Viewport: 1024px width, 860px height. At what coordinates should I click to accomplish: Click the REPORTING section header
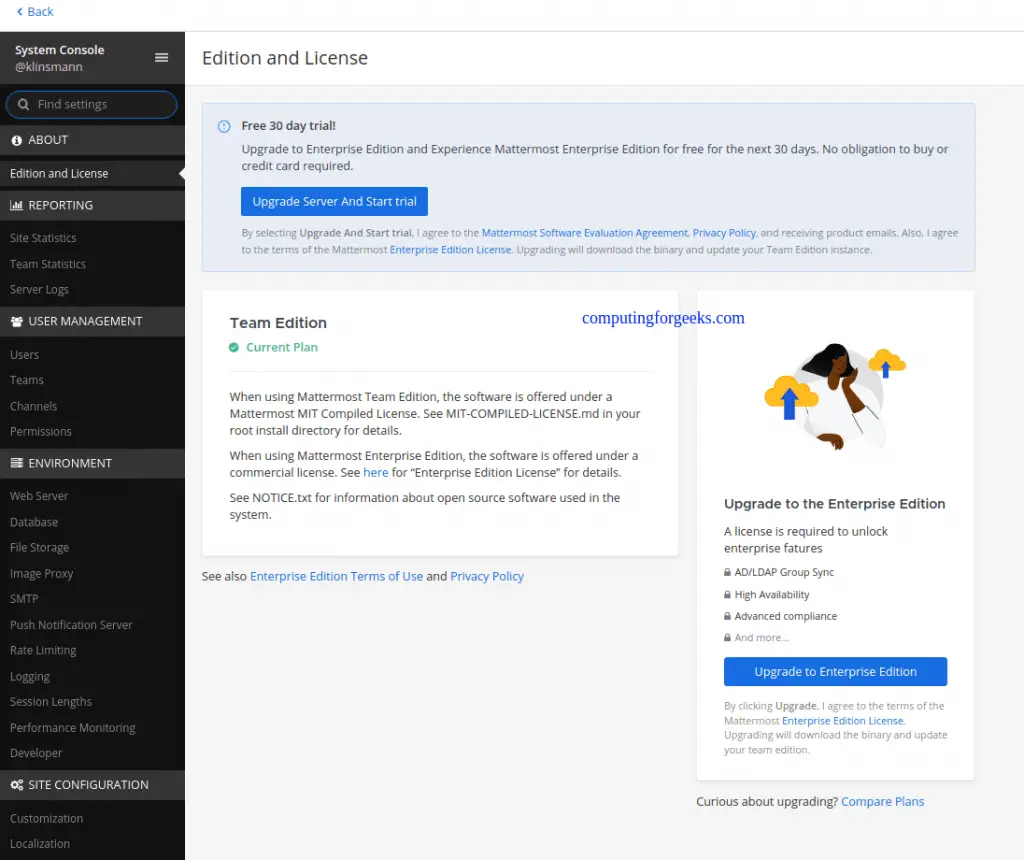click(92, 206)
